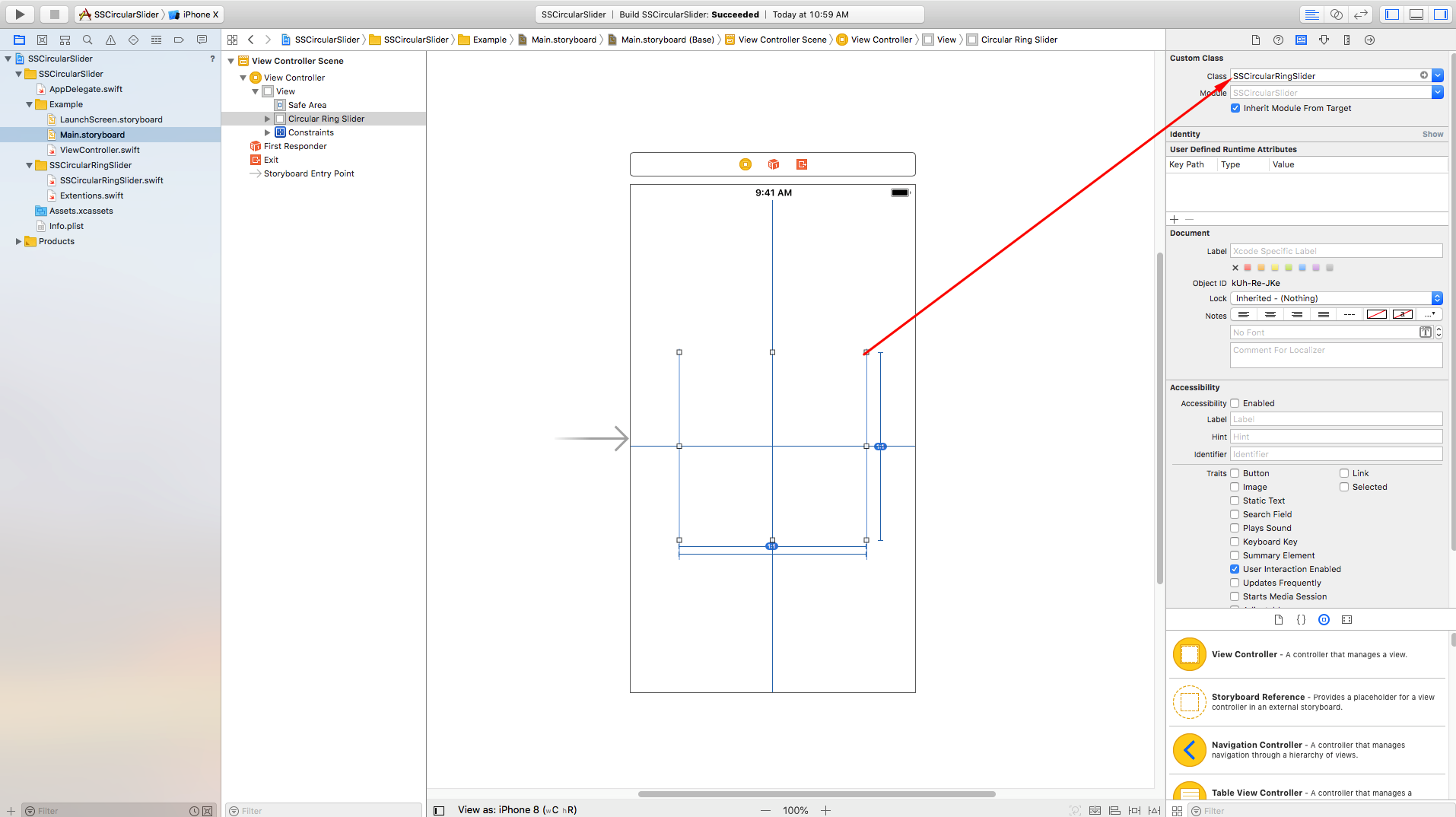Expand the Circular Ring Slider outline item
The width and height of the screenshot is (1456, 817).
(x=267, y=119)
